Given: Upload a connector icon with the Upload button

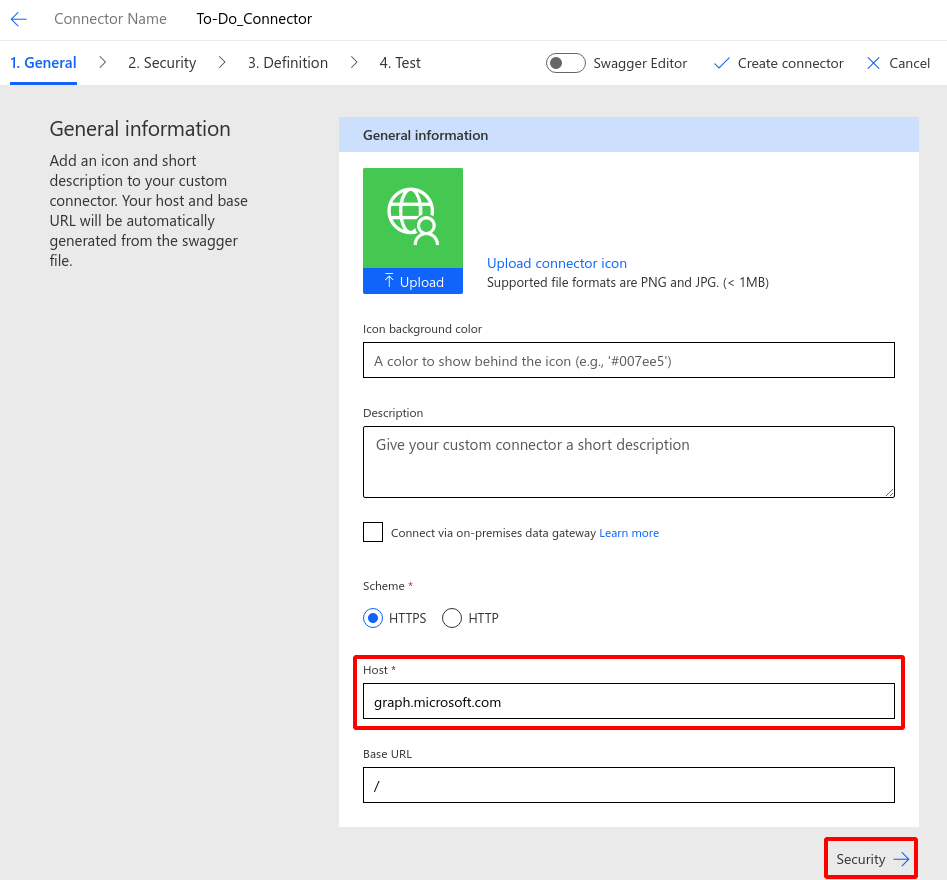Looking at the screenshot, I should [x=413, y=281].
